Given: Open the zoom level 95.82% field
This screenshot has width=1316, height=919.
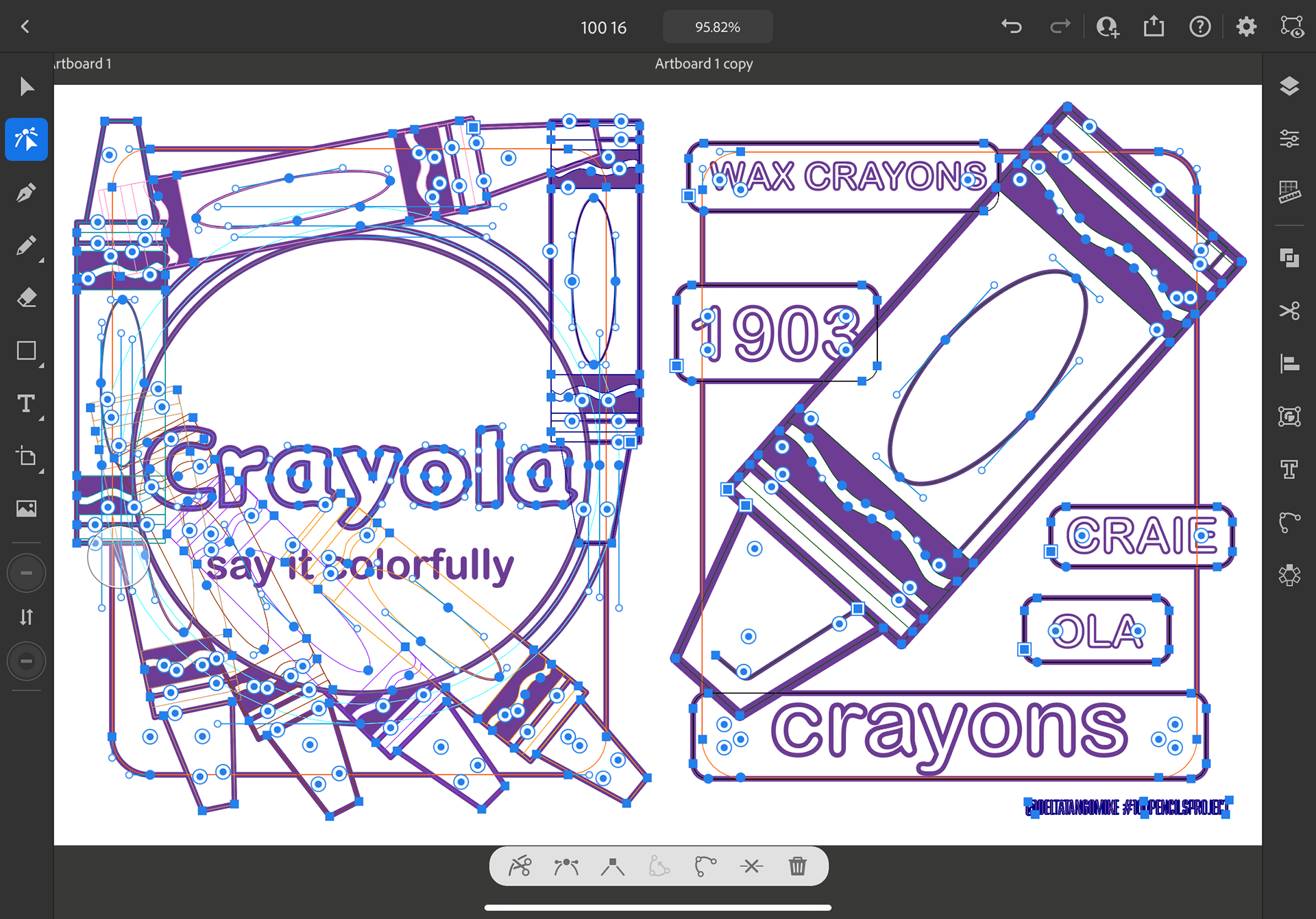Looking at the screenshot, I should (x=718, y=27).
